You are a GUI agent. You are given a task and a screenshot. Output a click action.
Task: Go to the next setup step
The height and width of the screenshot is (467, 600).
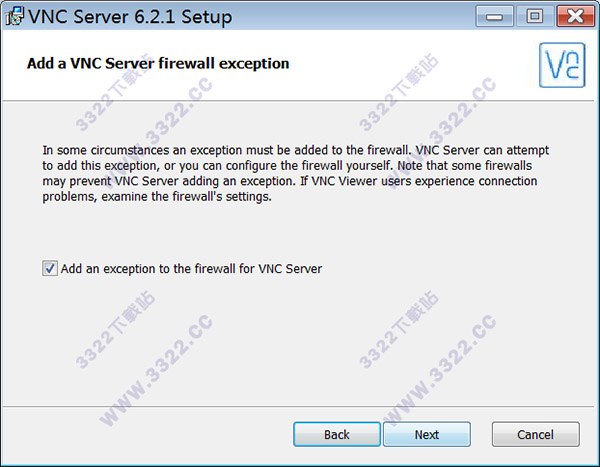point(426,434)
